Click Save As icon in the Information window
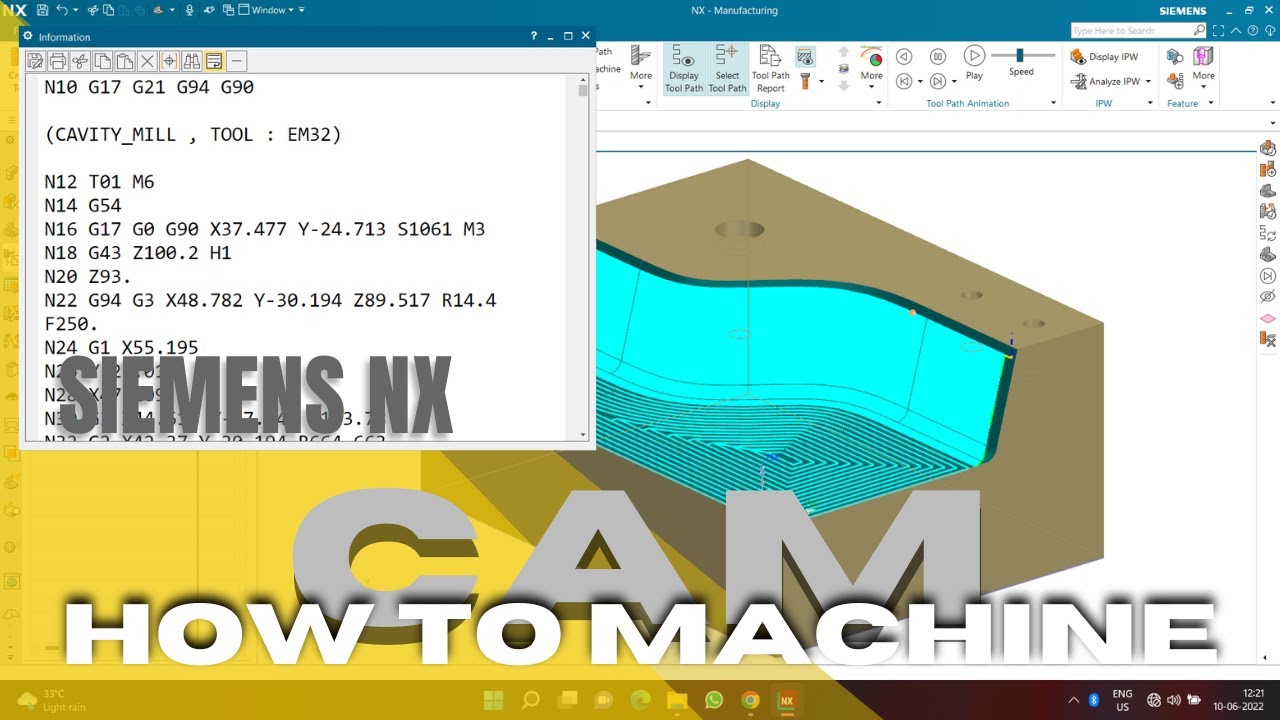 (x=35, y=61)
